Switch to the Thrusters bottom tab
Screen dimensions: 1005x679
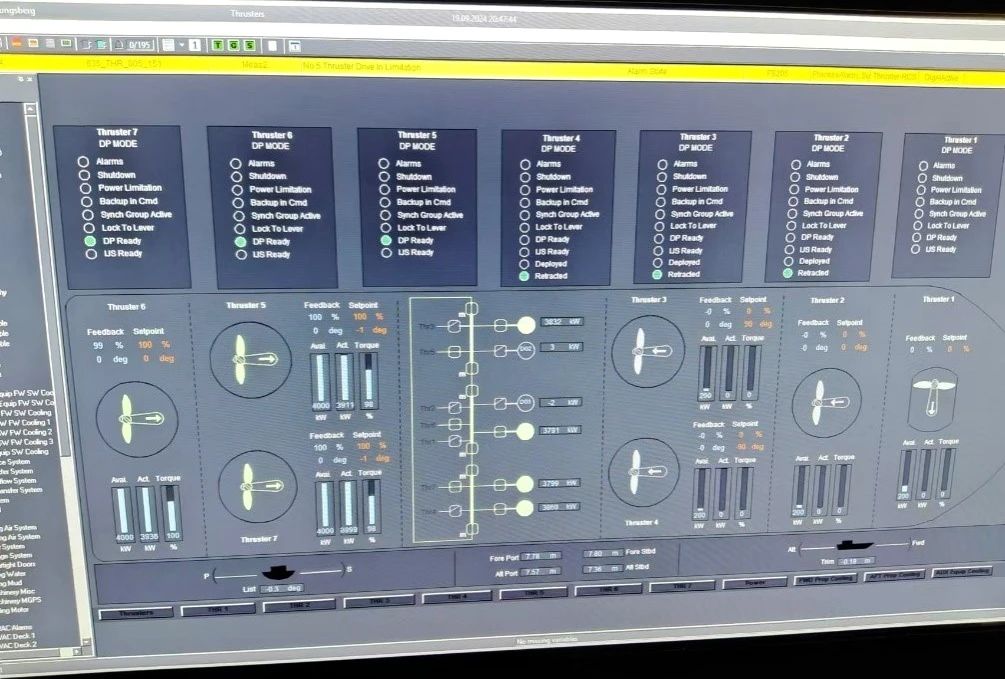click(x=136, y=612)
